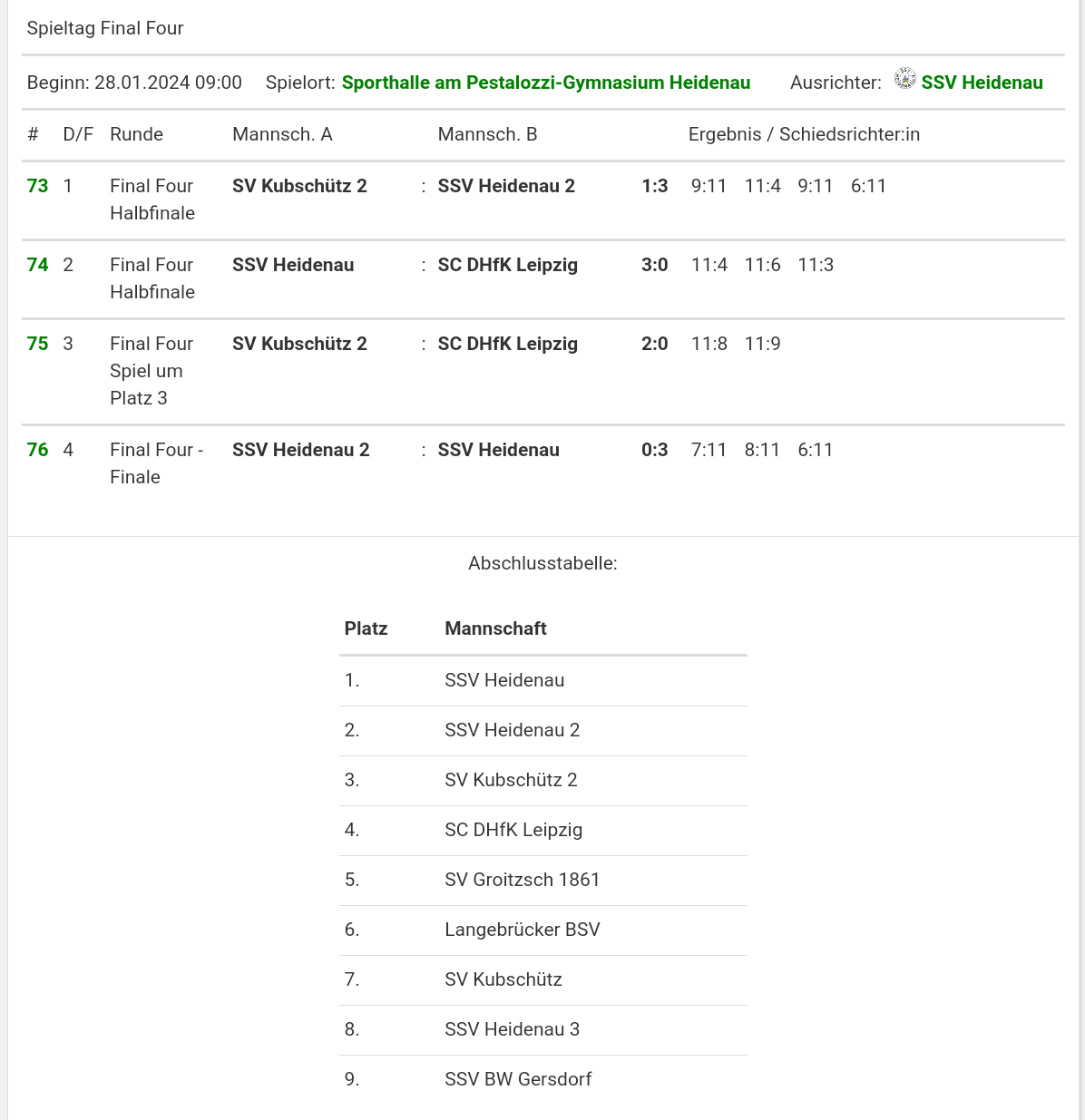
Task: Click the Spieltag Final Four heading
Action: tap(105, 28)
